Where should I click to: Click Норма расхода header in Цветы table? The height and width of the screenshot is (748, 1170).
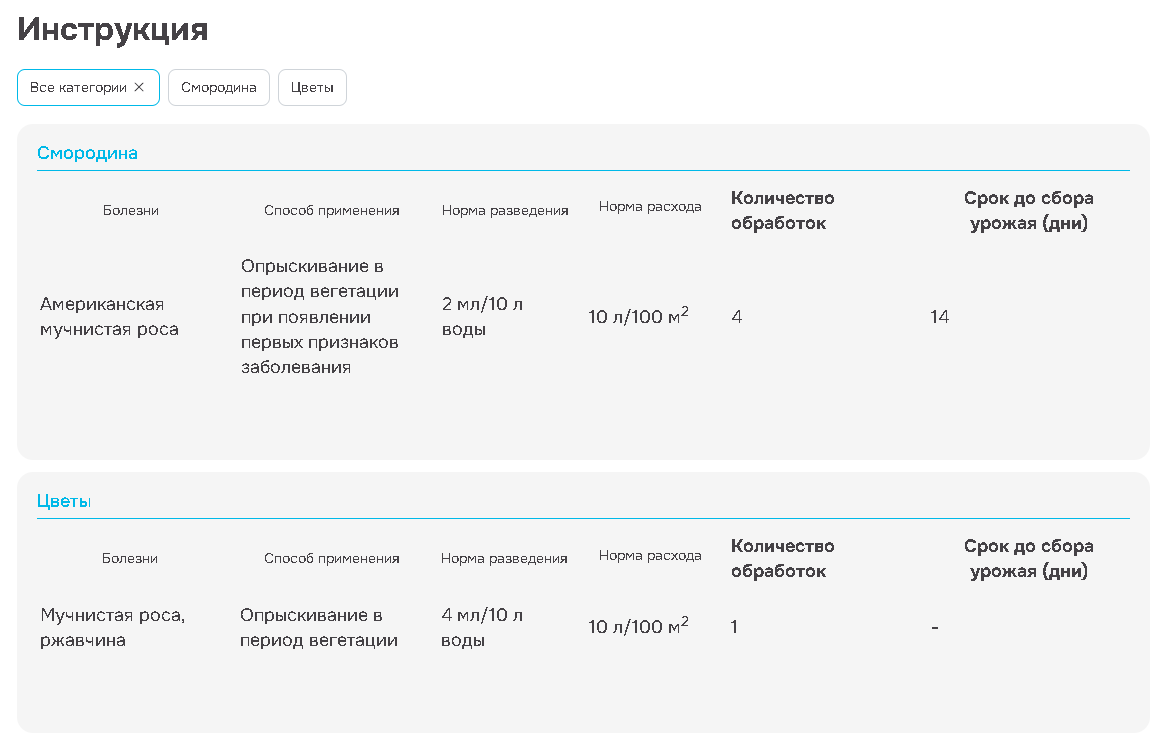pyautogui.click(x=650, y=555)
